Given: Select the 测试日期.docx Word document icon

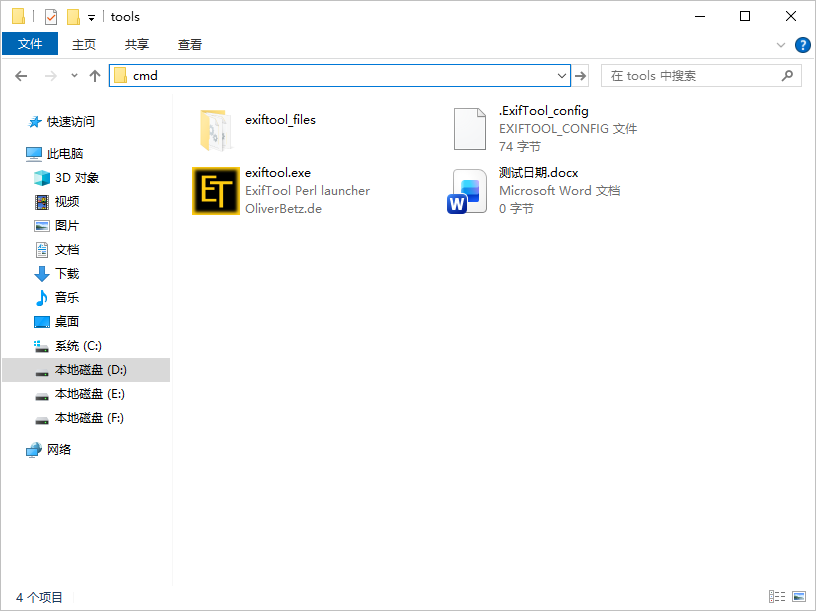Looking at the screenshot, I should [x=469, y=191].
